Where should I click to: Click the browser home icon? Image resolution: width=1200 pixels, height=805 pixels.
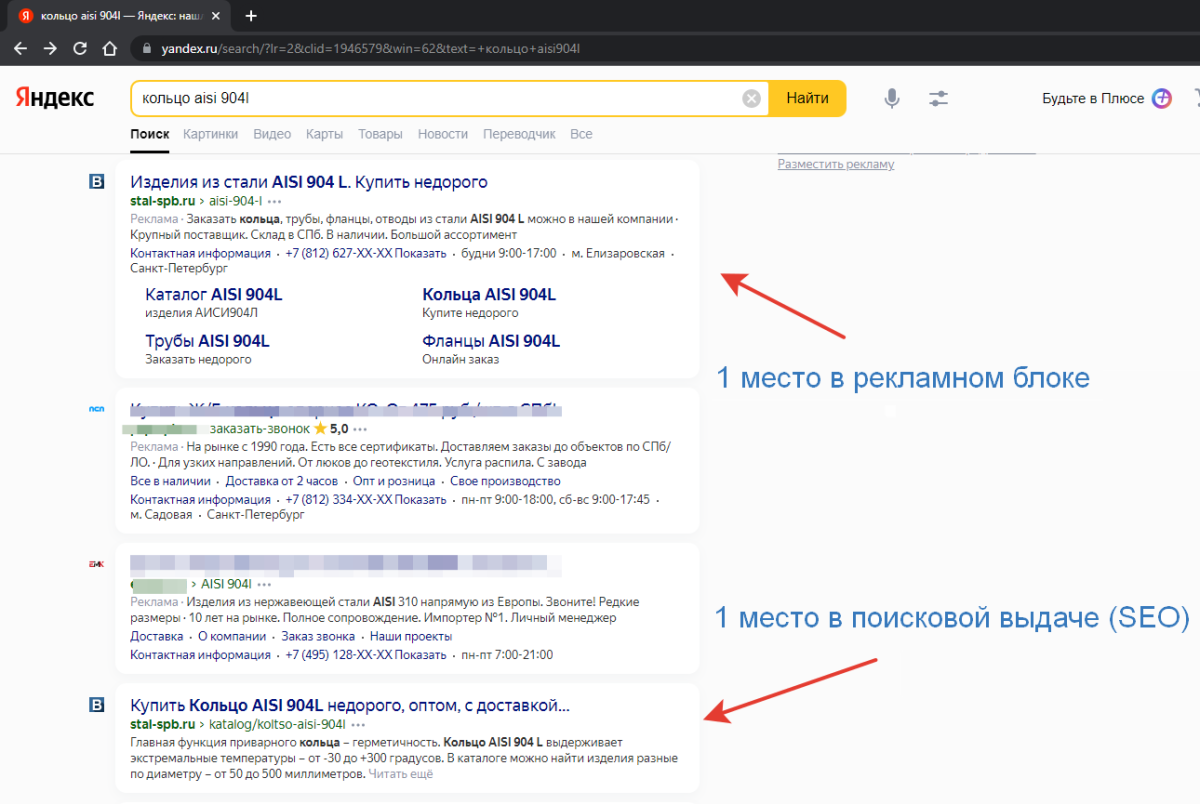[108, 48]
